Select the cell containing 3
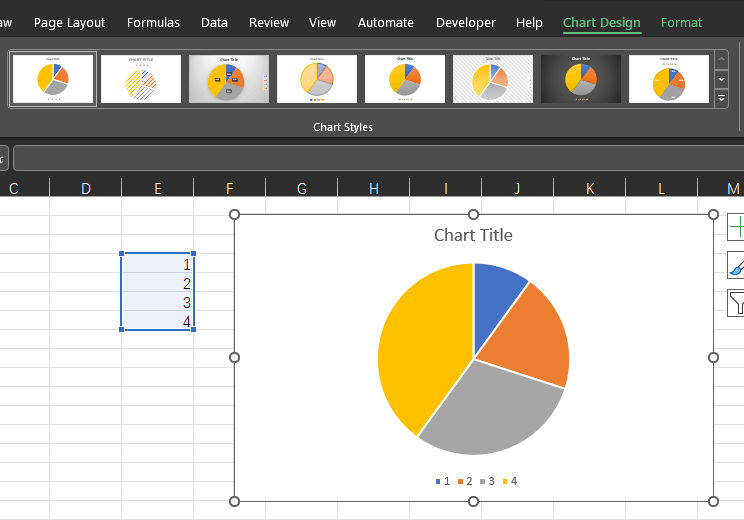Image resolution: width=744 pixels, height=520 pixels. point(158,302)
